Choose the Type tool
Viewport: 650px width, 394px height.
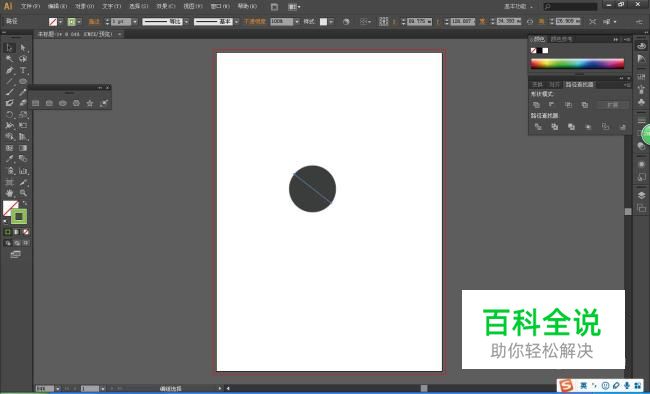[x=23, y=70]
